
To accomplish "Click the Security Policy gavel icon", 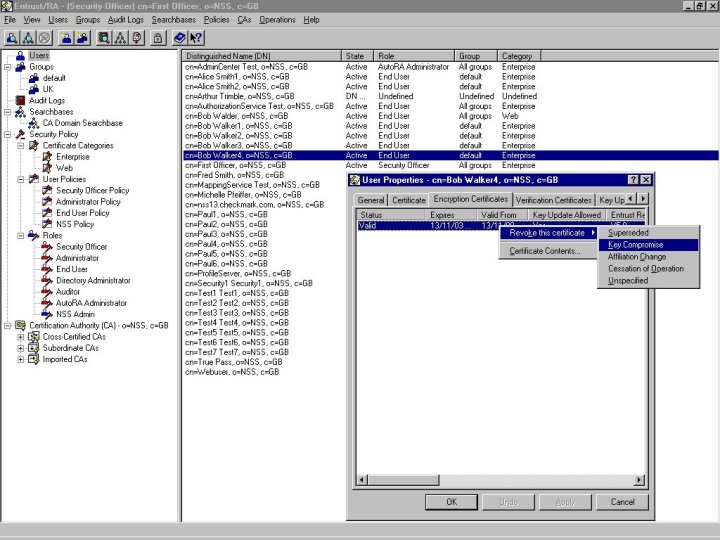I will 20,135.
